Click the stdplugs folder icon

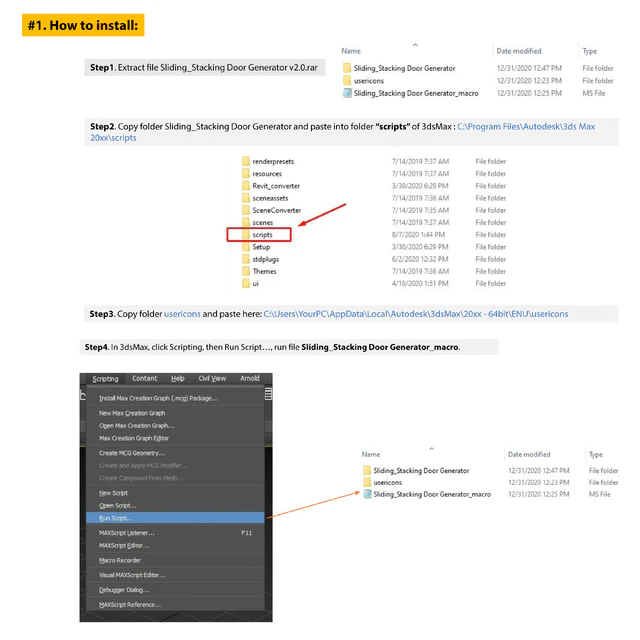(245, 259)
